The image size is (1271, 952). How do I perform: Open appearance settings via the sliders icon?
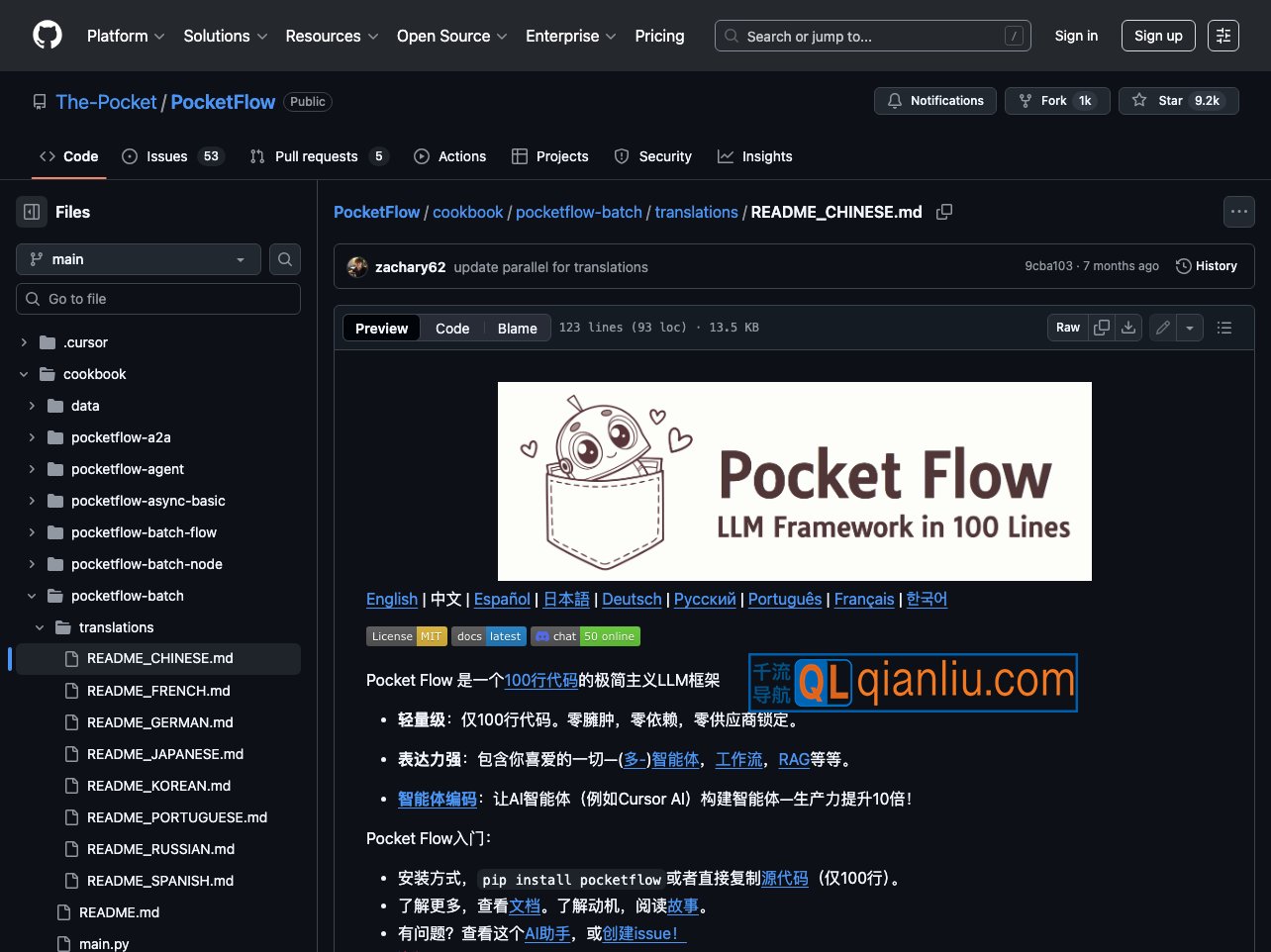(x=1222, y=35)
